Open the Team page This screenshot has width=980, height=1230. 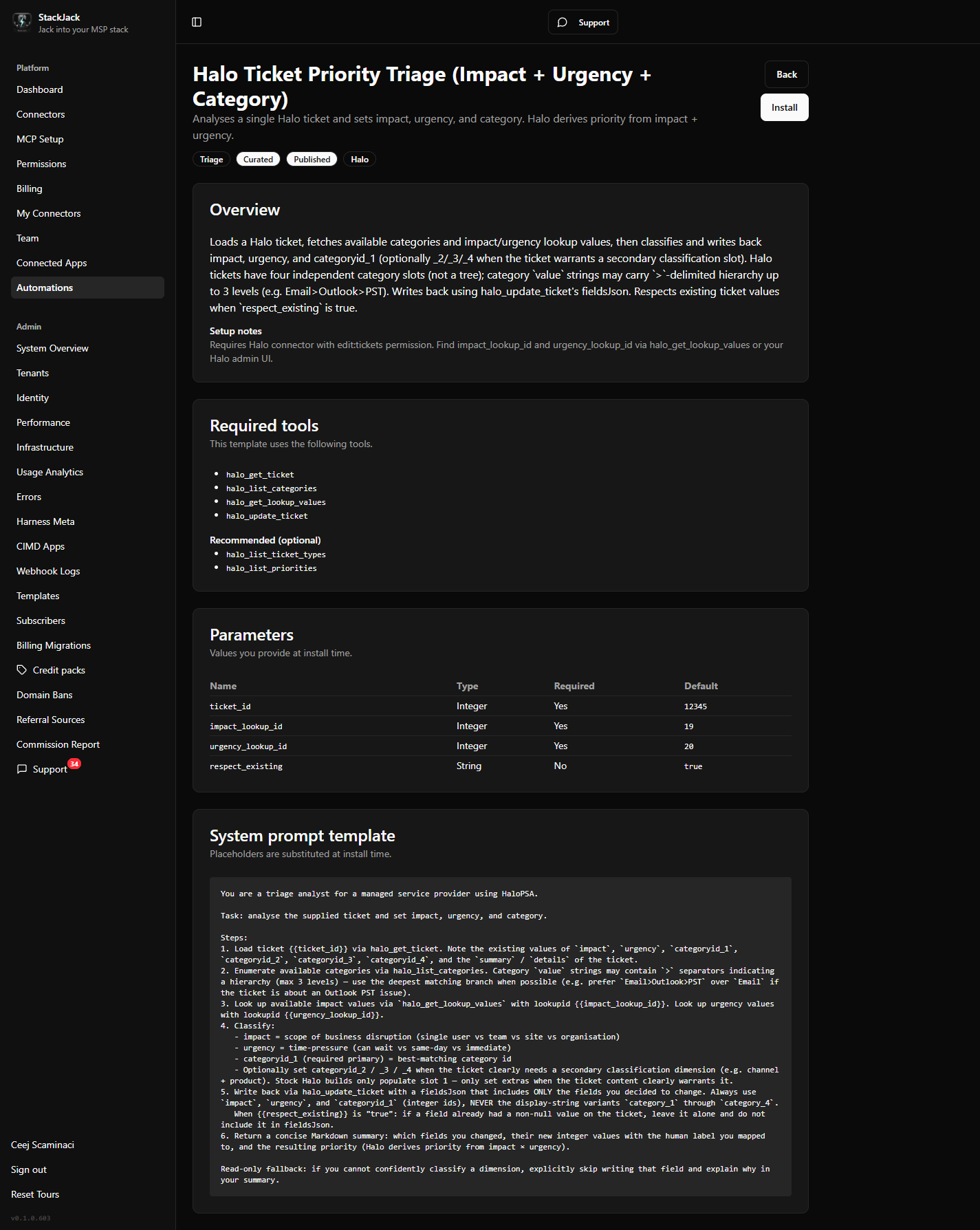(x=87, y=238)
